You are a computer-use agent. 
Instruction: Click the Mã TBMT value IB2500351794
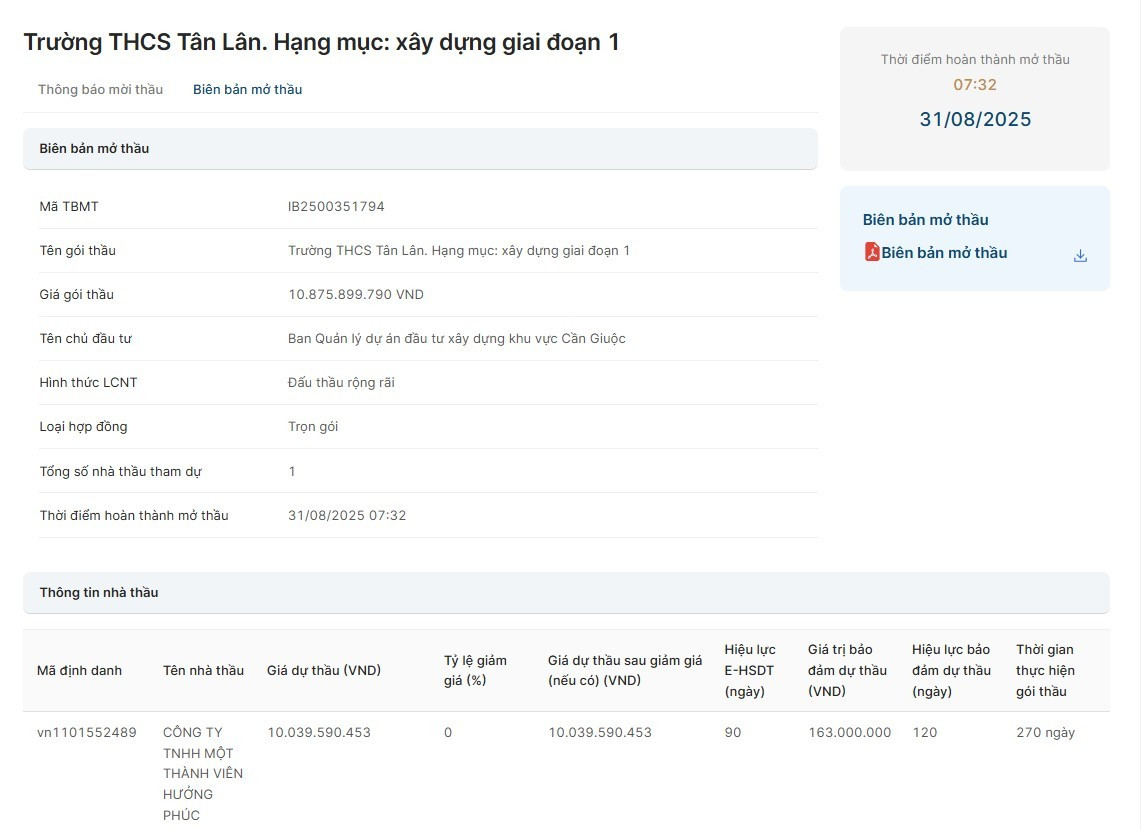336,207
